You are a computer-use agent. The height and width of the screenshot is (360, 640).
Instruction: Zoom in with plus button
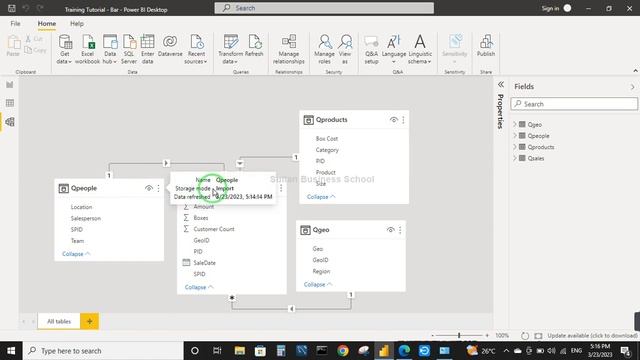(487, 336)
